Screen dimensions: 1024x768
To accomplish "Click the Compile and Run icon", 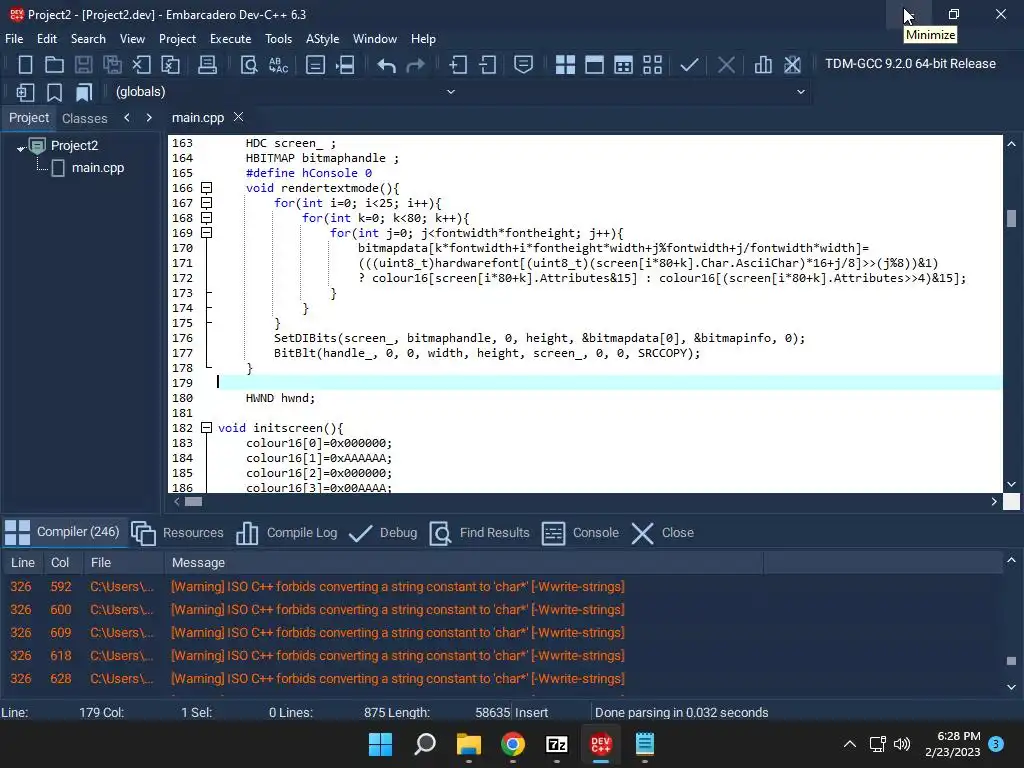I will pos(624,65).
